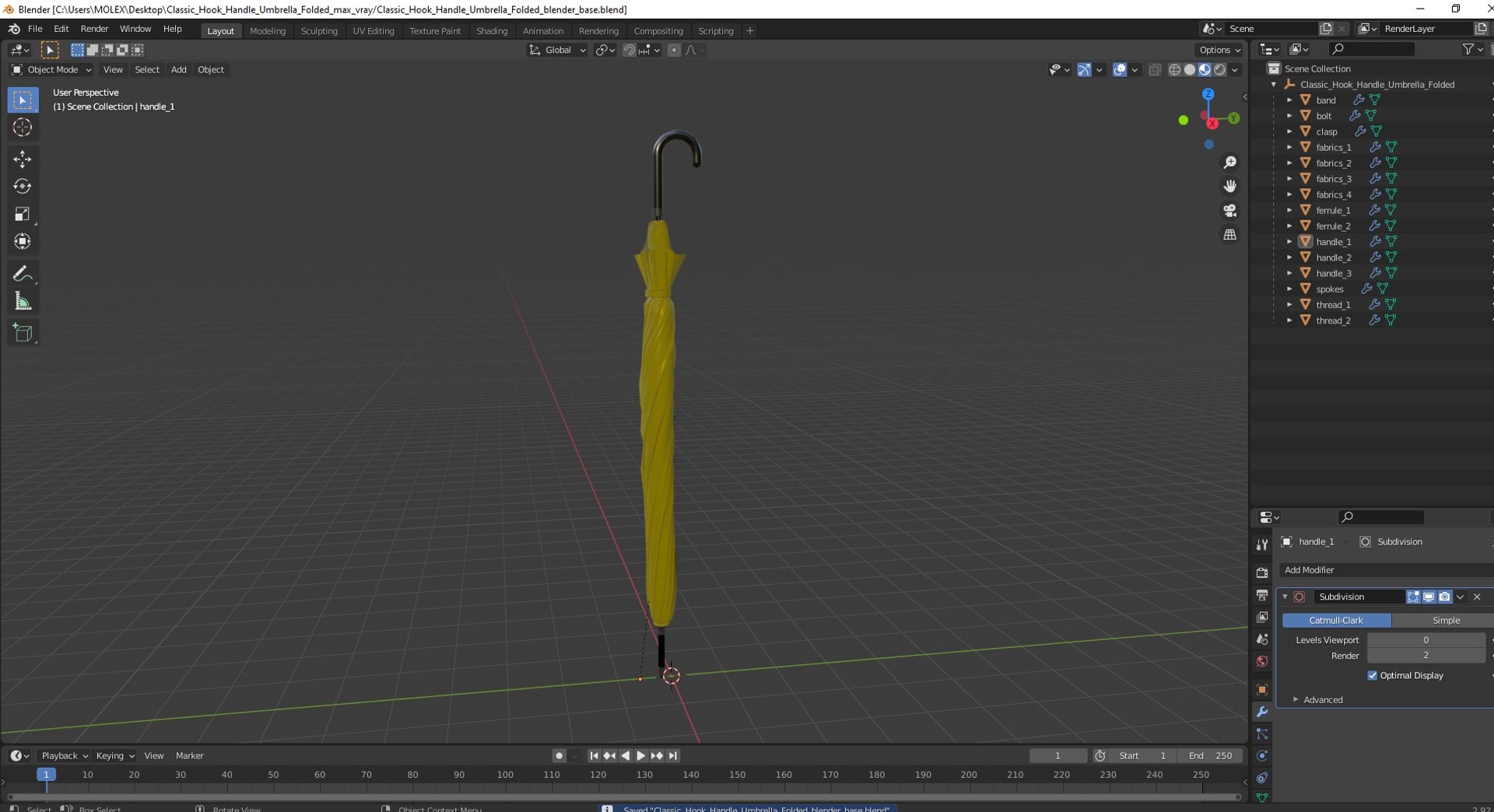Toggle auto keying record button
The height and width of the screenshot is (812, 1494).
(559, 756)
